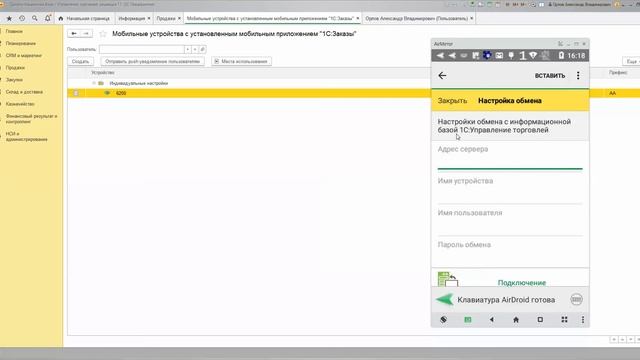Toggle green keyboard icon in AirMirror bar
Image resolution: width=640 pixels, height=360 pixels.
468,320
